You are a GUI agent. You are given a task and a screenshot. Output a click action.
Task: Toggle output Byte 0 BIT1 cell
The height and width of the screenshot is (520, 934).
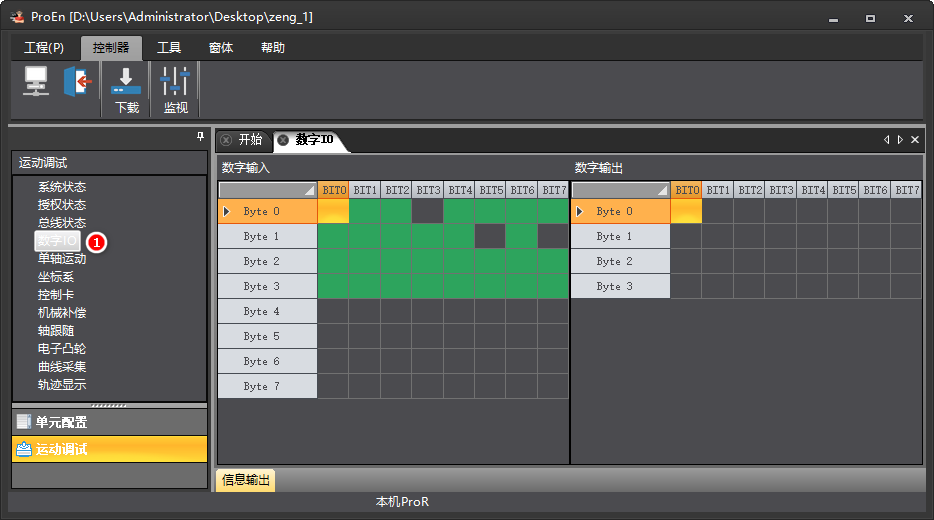pos(718,211)
